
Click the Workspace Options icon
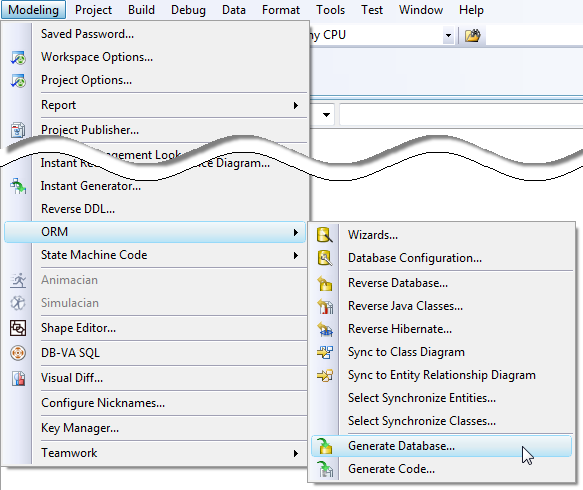[18, 58]
